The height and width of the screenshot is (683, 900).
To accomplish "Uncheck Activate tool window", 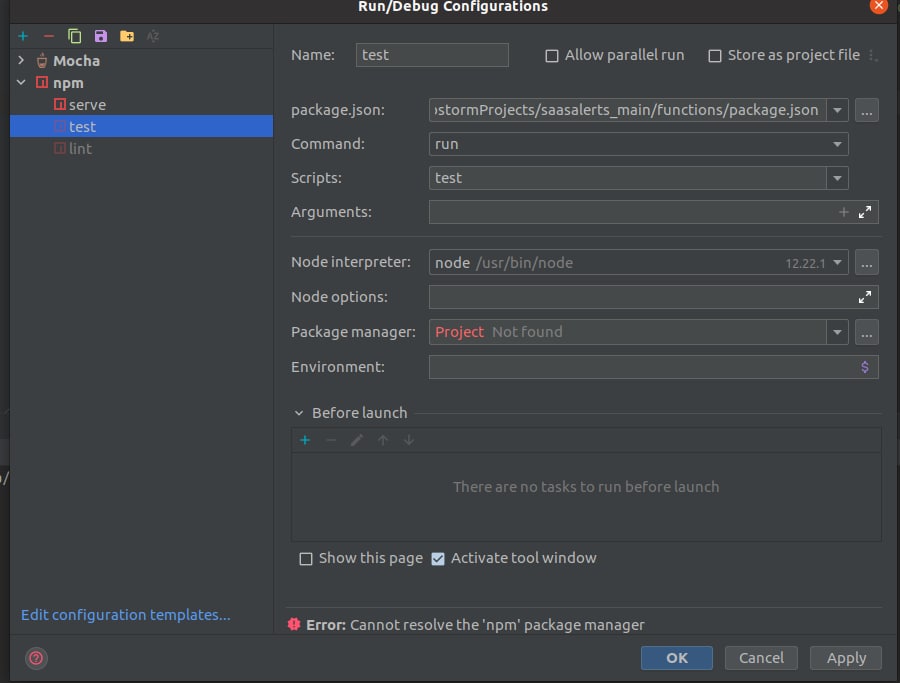I will (x=438, y=559).
